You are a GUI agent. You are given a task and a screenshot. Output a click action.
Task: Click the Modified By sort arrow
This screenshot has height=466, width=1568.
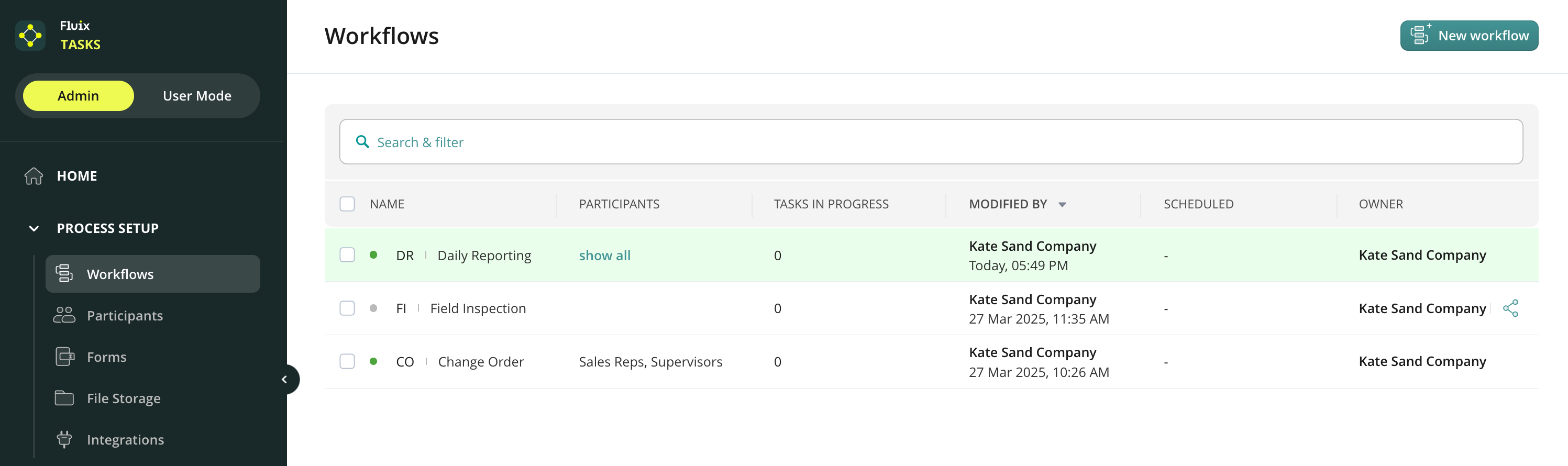tap(1062, 204)
